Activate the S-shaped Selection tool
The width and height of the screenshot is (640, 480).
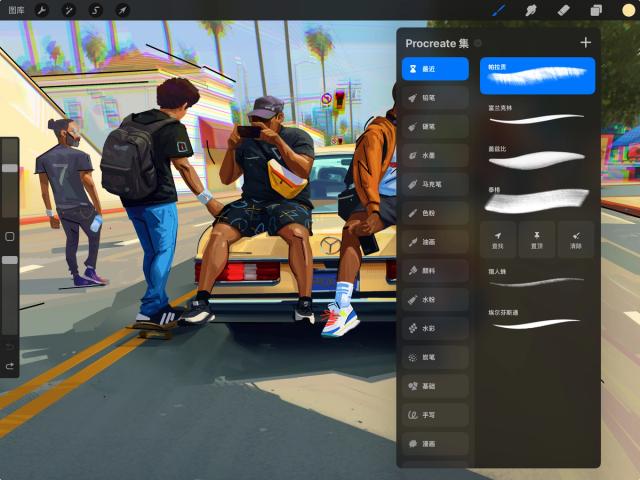tap(96, 10)
